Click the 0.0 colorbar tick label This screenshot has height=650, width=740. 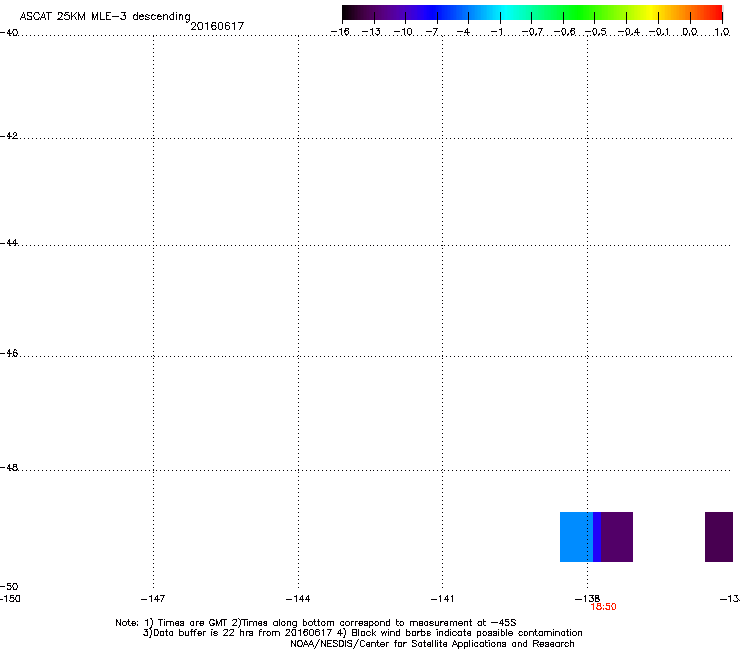click(x=690, y=32)
